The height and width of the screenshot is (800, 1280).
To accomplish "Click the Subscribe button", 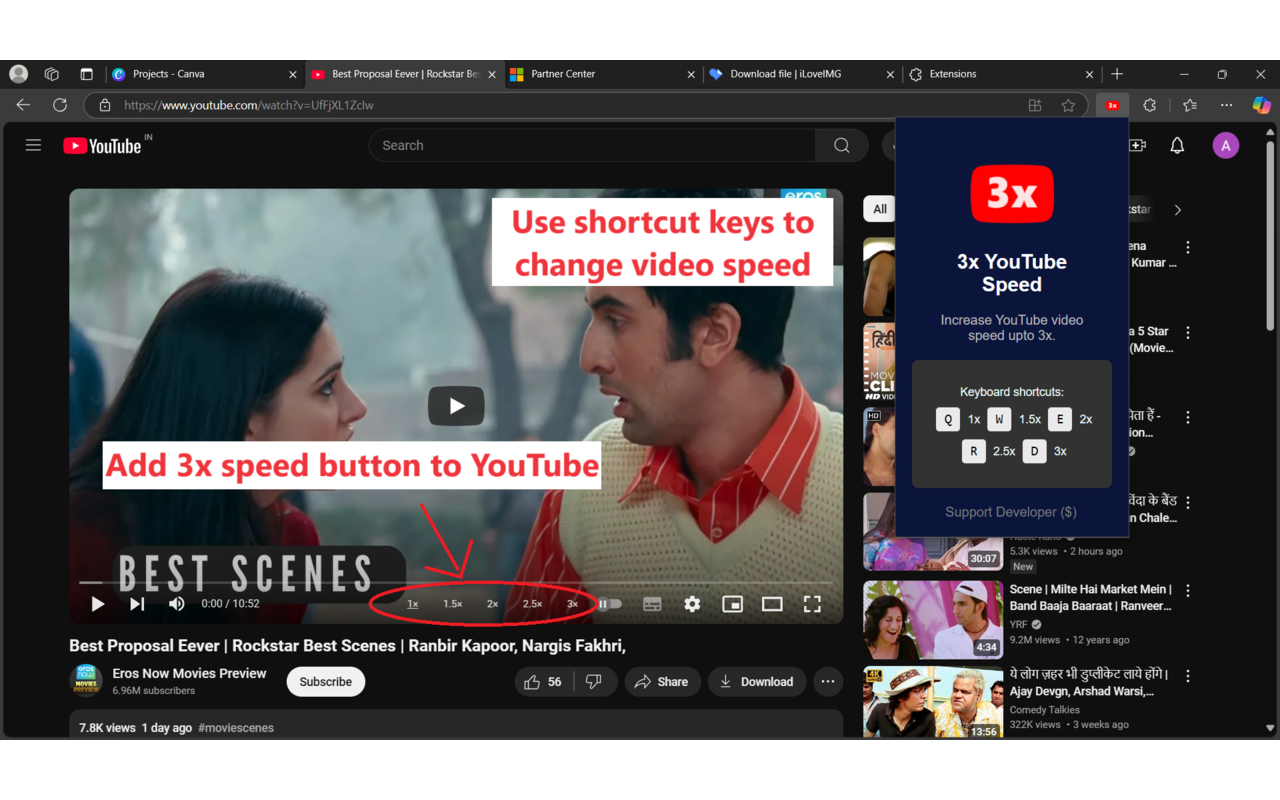I will [325, 681].
